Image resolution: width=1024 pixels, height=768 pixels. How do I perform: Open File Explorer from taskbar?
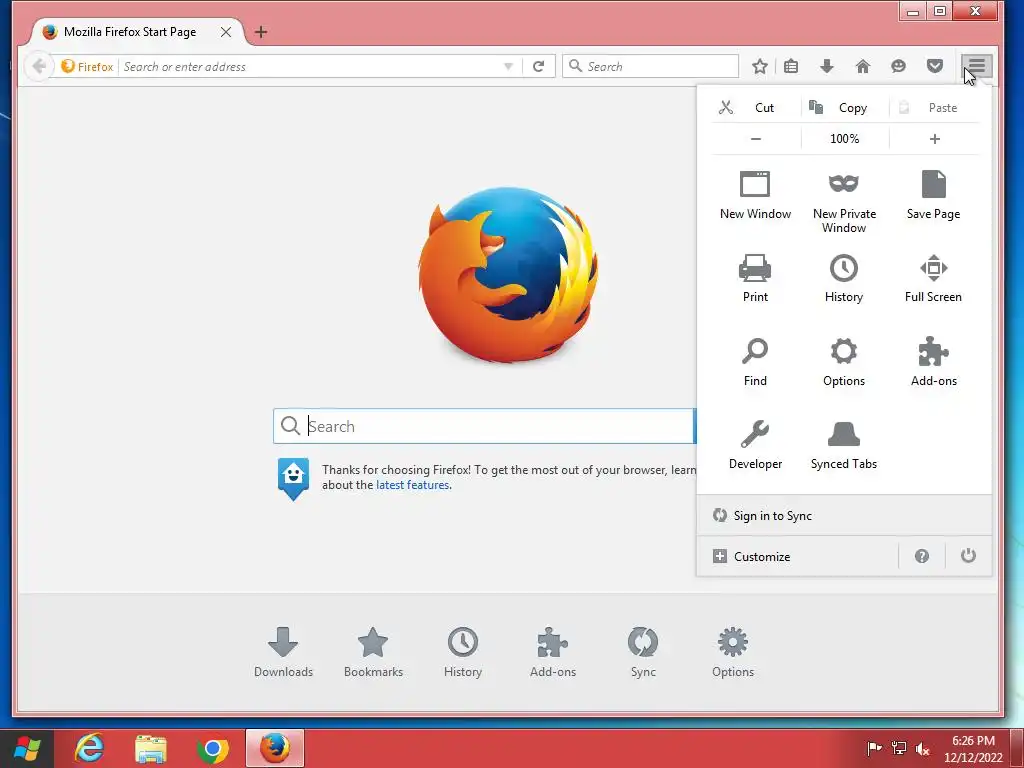click(x=151, y=748)
